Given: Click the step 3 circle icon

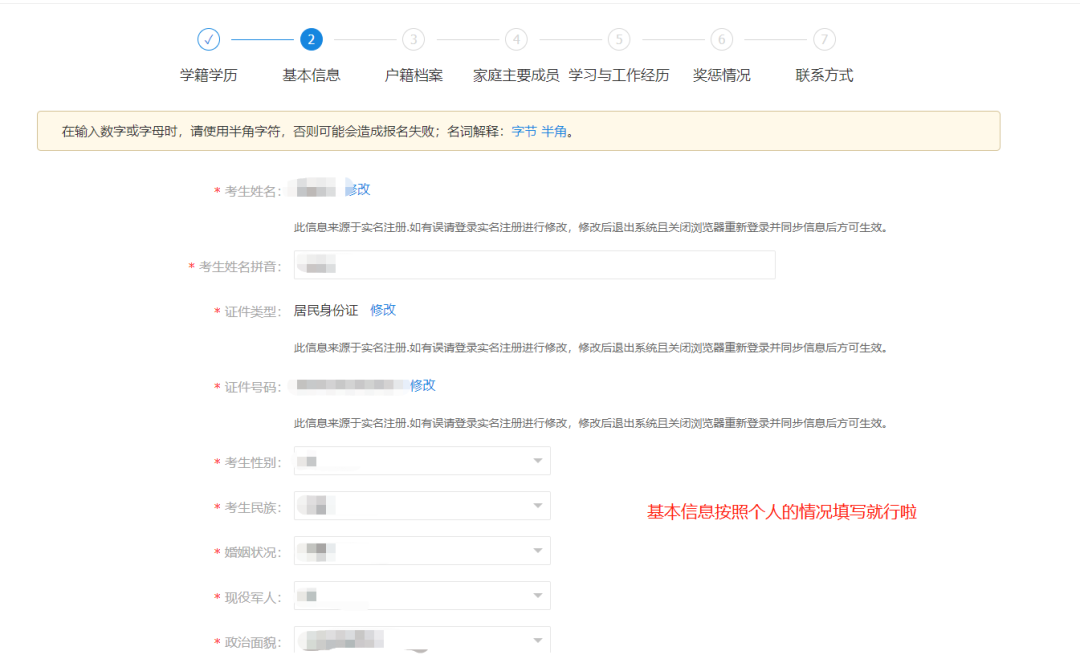Looking at the screenshot, I should (x=413, y=39).
